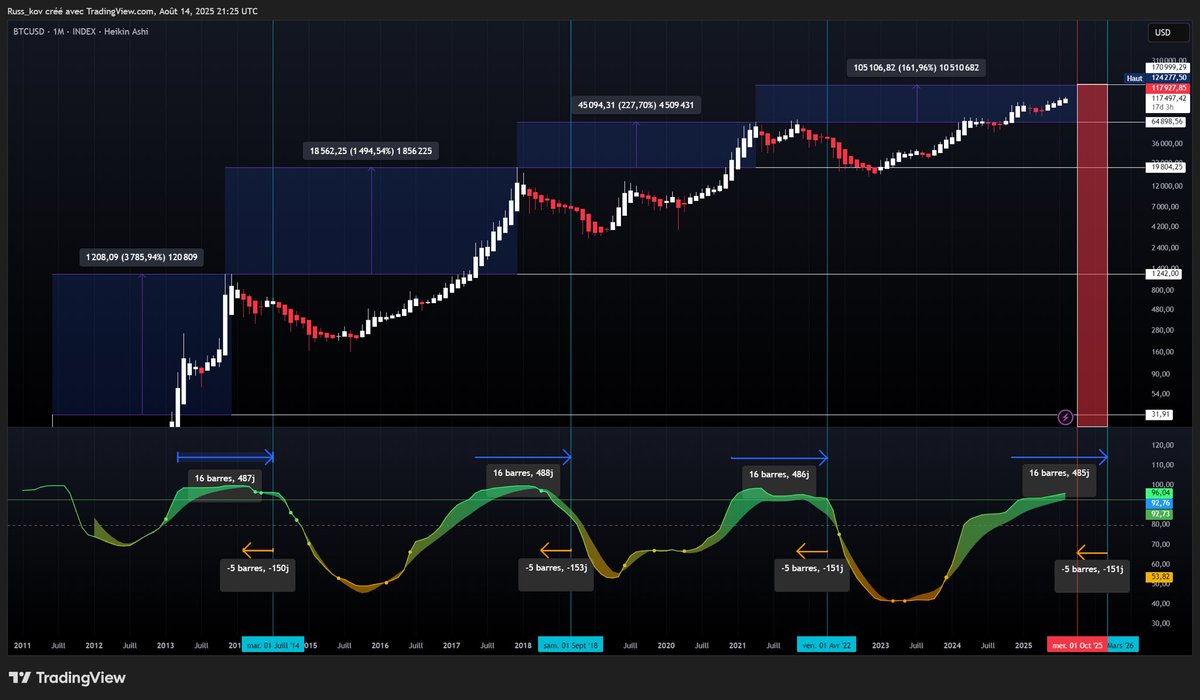The width and height of the screenshot is (1200, 700).
Task: Click the red projection rectangle on the chart
Action: pos(1092,255)
